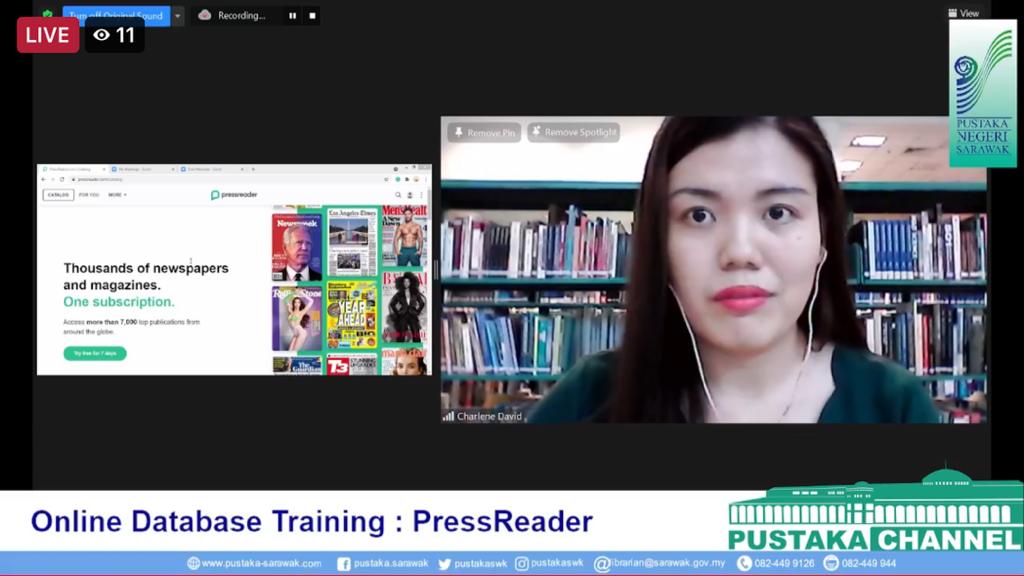The image size is (1024, 576).
Task: Click the Pustaka Negeri Sarawak logo
Action: [x=983, y=93]
